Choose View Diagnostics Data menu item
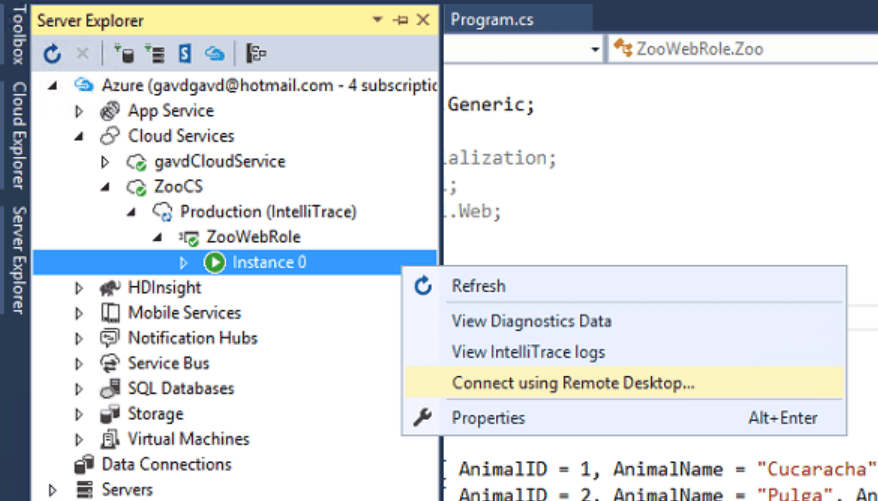Viewport: 878px width, 501px height. pyautogui.click(x=625, y=321)
